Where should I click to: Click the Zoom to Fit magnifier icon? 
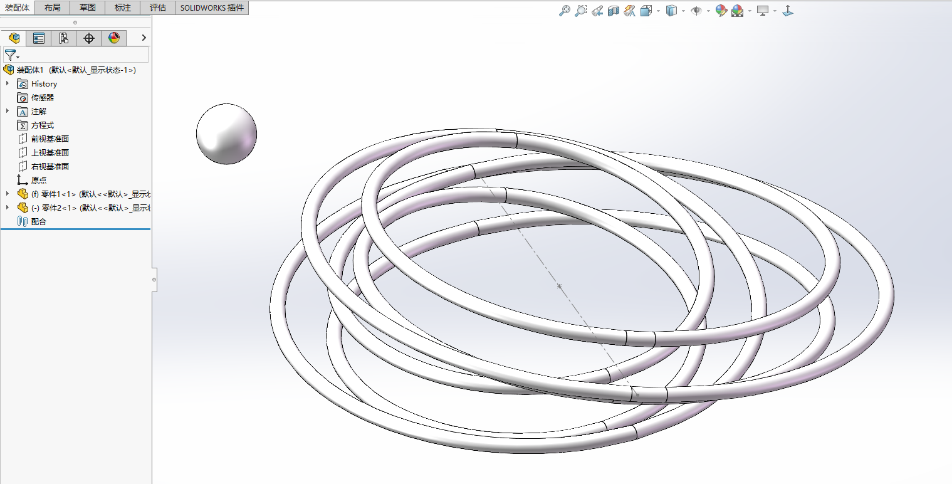[564, 10]
